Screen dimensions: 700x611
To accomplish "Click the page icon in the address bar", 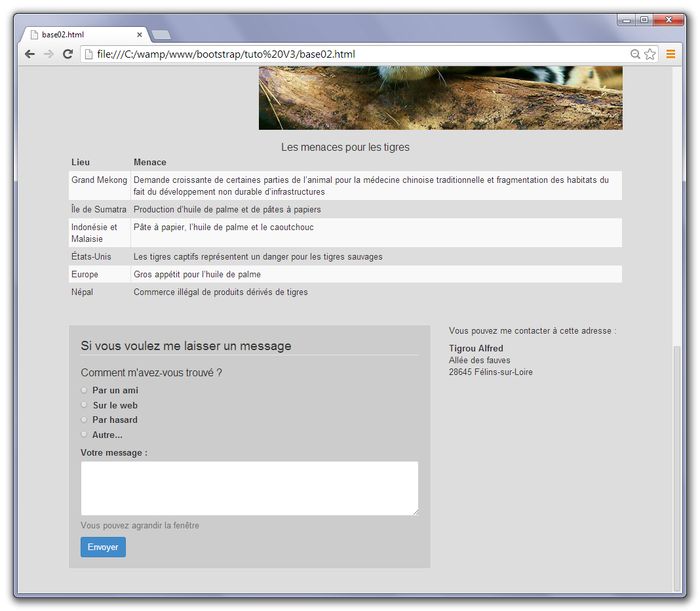I will pyautogui.click(x=89, y=54).
